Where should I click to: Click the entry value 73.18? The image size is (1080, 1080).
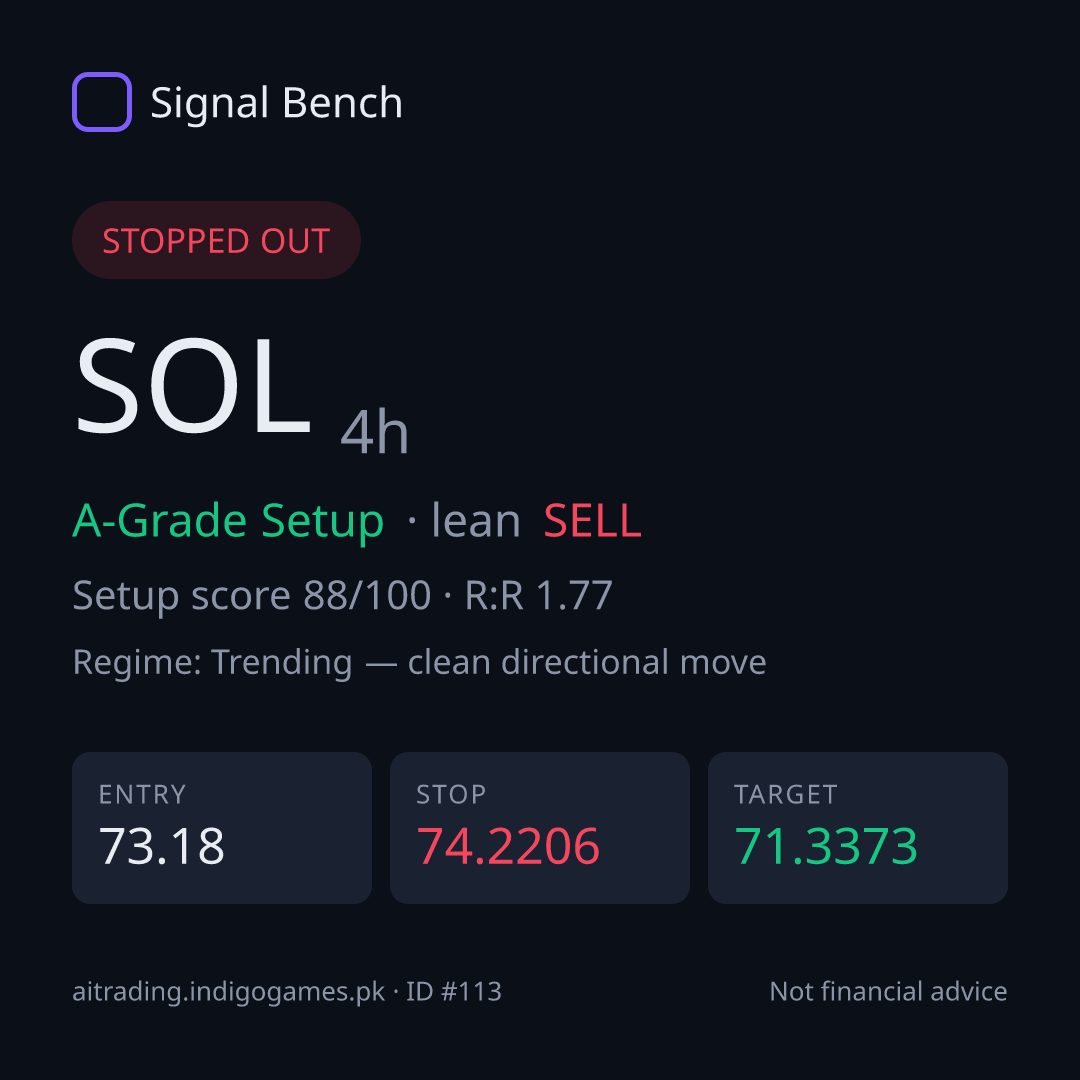click(x=162, y=846)
